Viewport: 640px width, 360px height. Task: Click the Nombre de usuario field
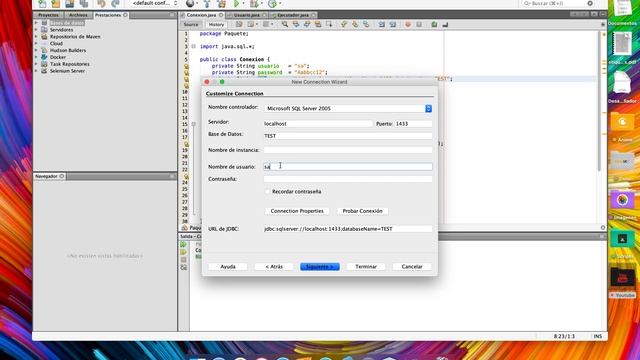(x=348, y=167)
